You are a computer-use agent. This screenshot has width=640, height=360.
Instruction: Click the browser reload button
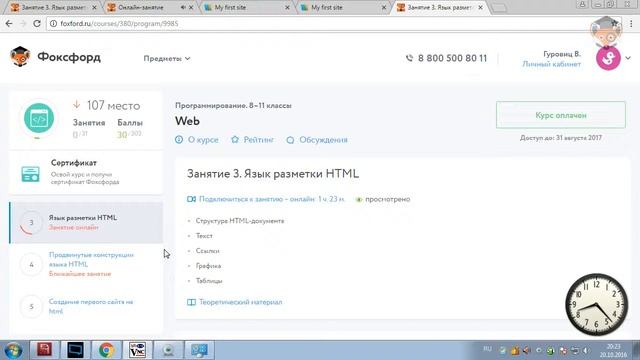[x=37, y=24]
